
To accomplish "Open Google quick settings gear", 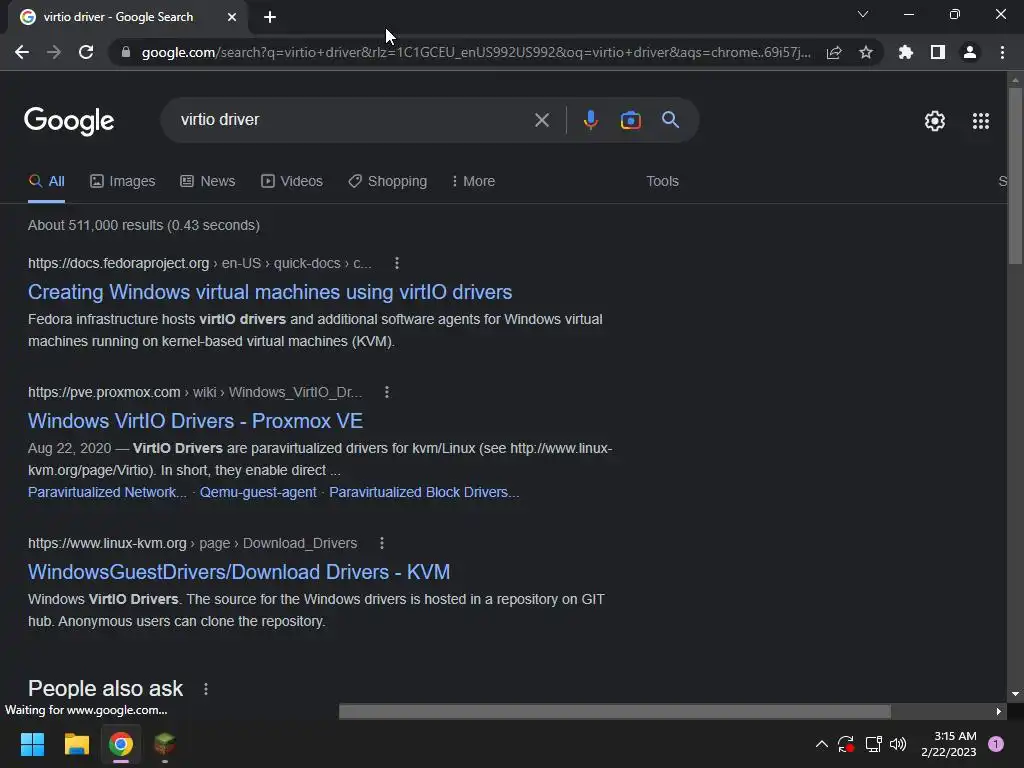I will tap(935, 121).
